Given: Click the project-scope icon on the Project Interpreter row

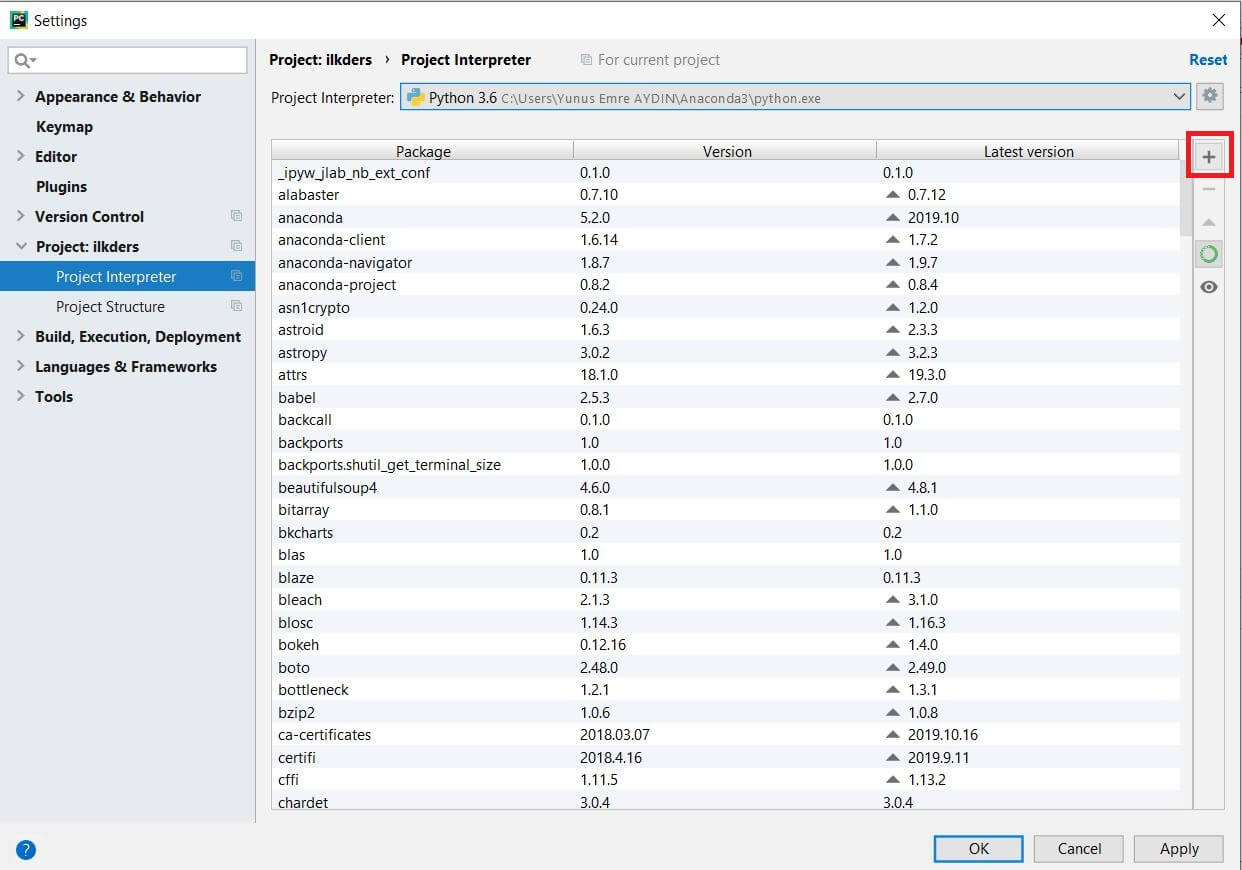Looking at the screenshot, I should (236, 276).
